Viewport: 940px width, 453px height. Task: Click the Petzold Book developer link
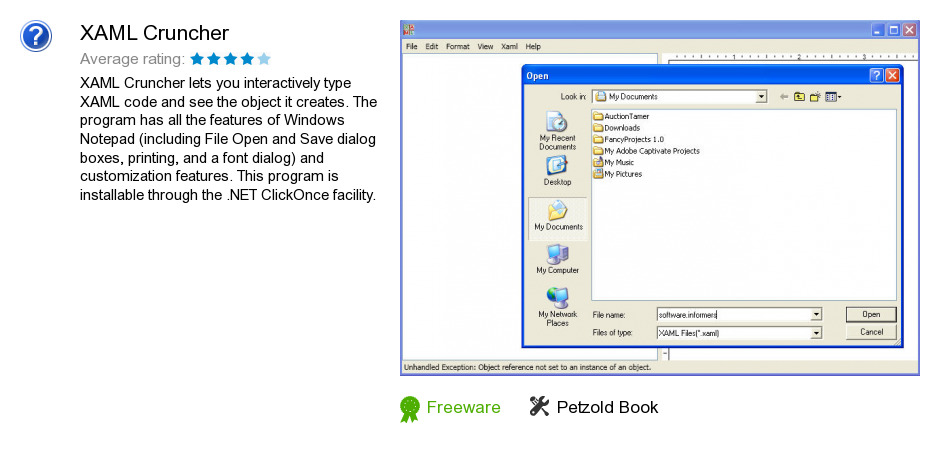pos(607,407)
